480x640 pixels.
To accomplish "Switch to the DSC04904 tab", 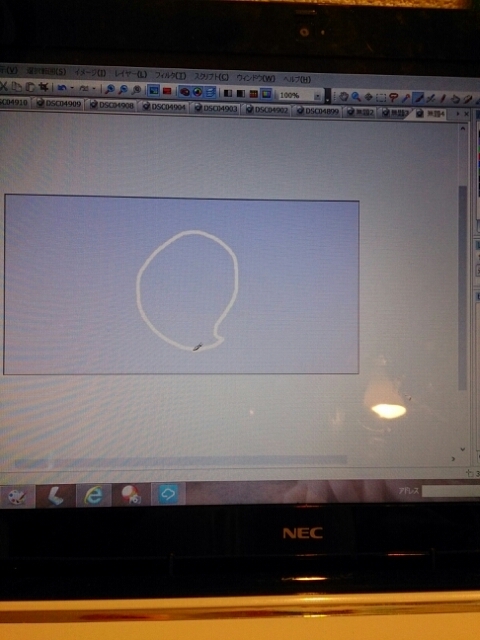I will point(164,107).
